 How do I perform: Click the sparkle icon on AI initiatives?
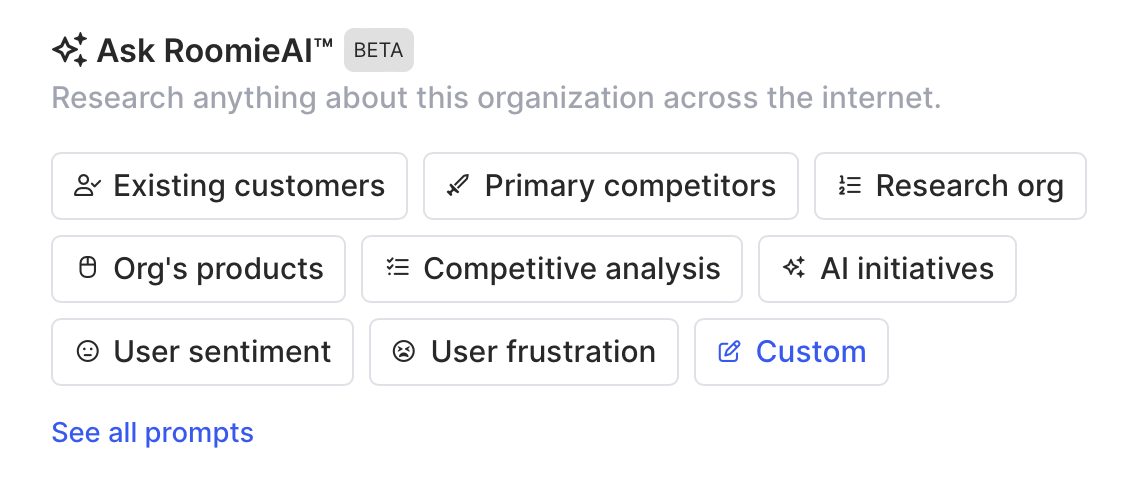tap(795, 269)
